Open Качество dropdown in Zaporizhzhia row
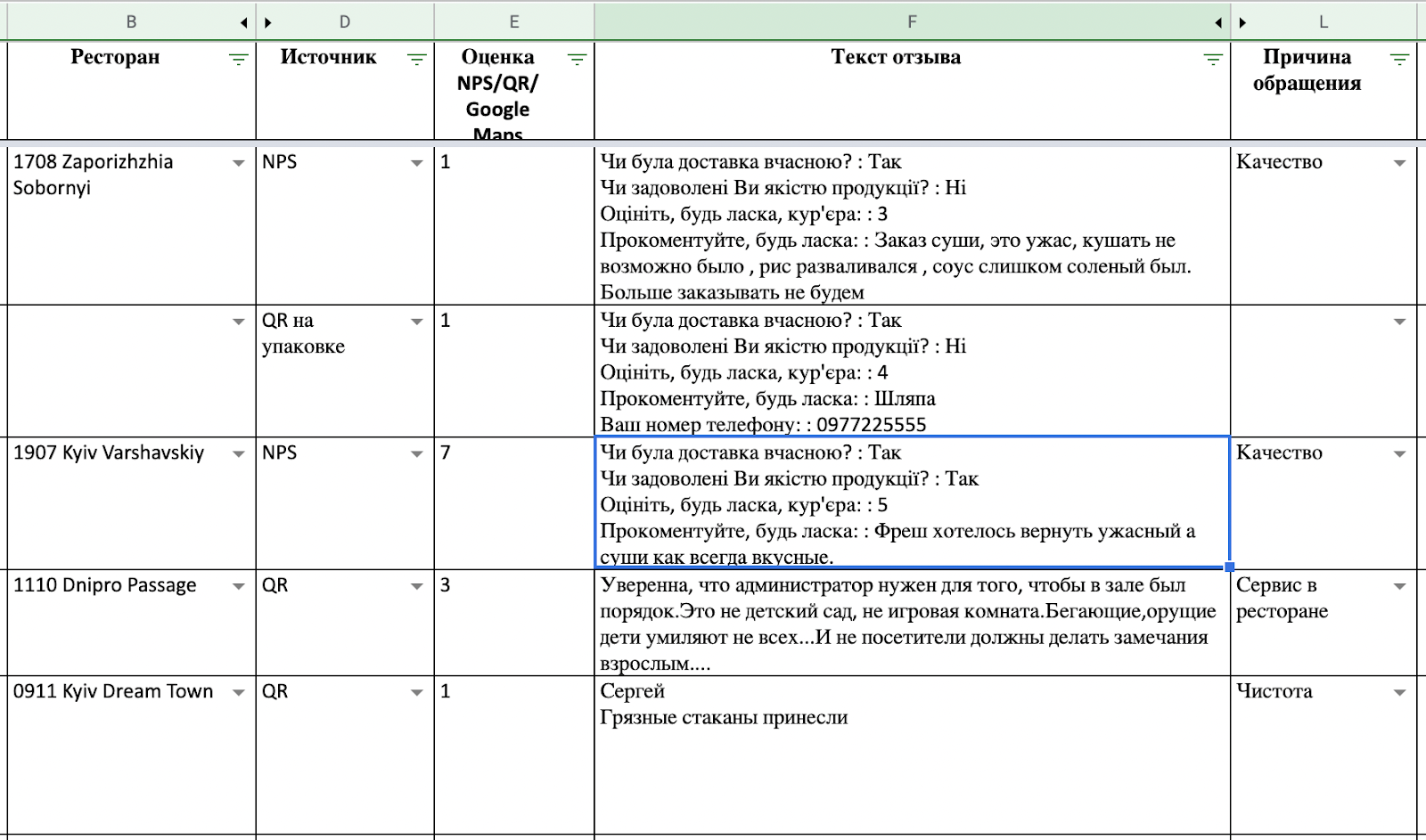The image size is (1426, 840). pyautogui.click(x=1399, y=163)
